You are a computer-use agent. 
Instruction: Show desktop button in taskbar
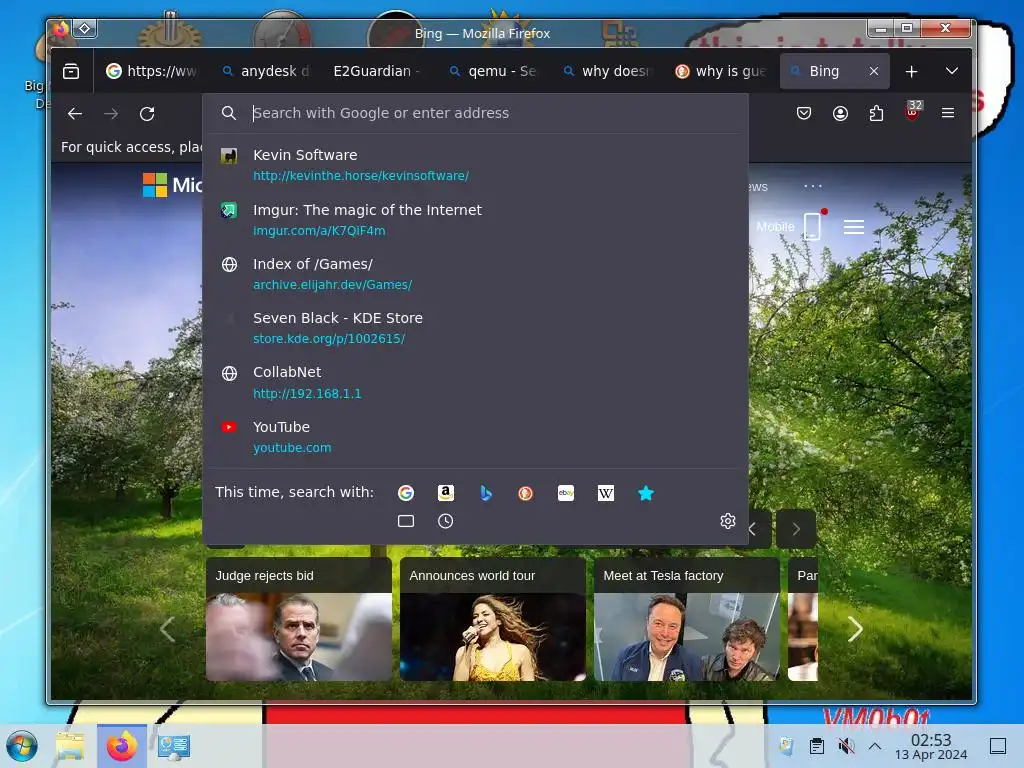pos(998,746)
